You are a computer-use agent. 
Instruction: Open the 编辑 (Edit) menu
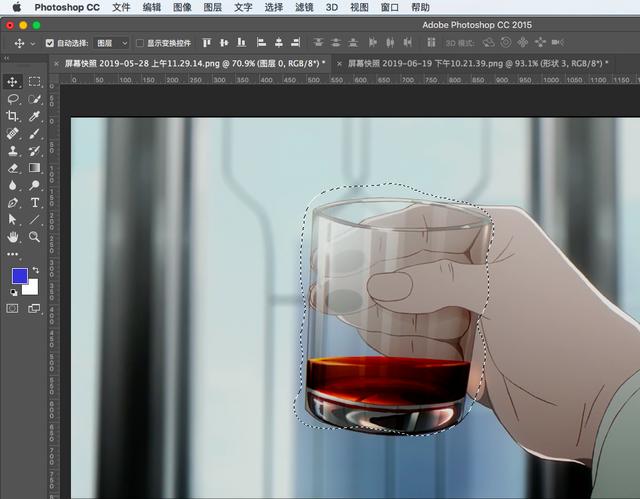(x=152, y=7)
